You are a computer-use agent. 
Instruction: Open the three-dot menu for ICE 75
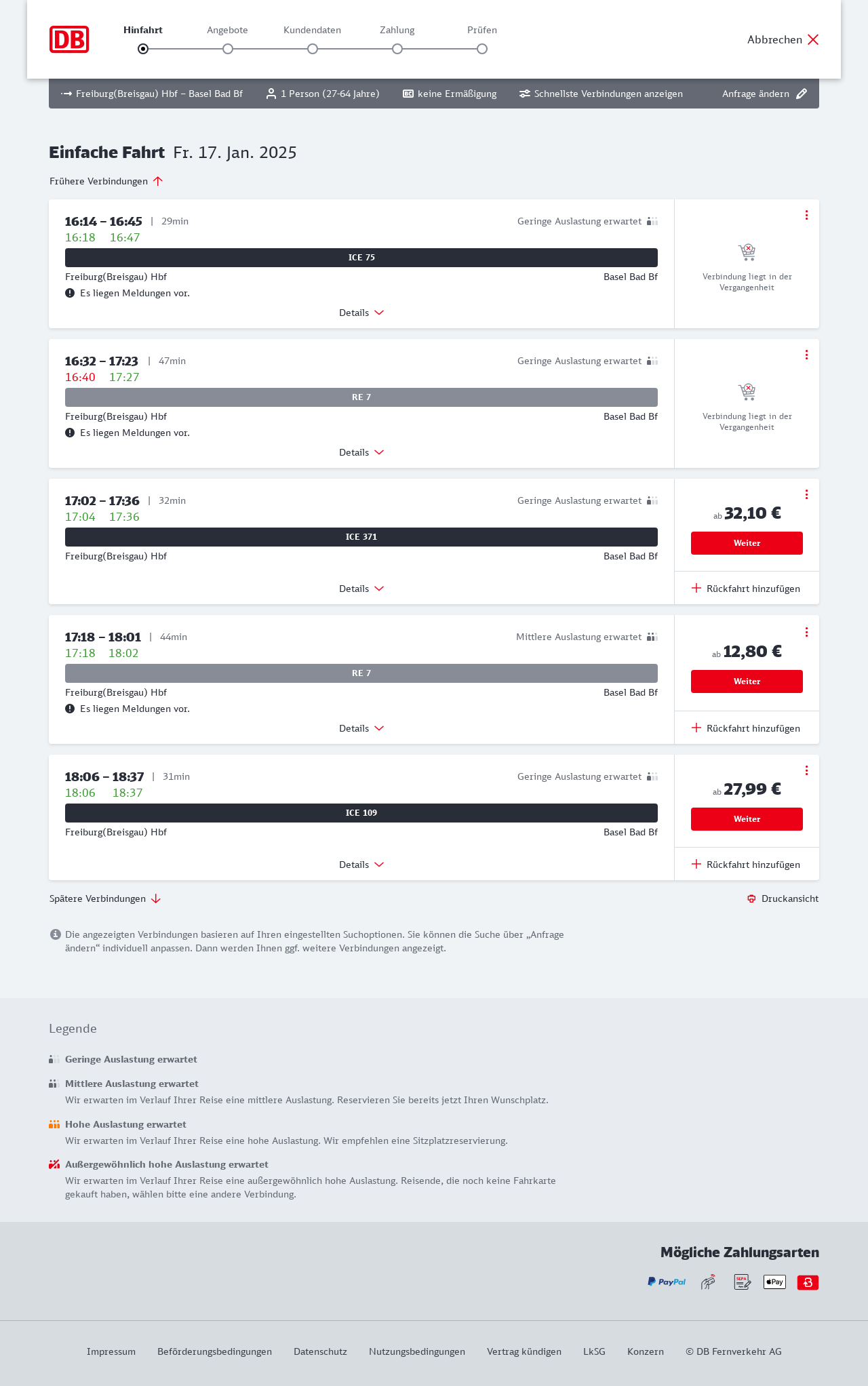click(x=806, y=215)
